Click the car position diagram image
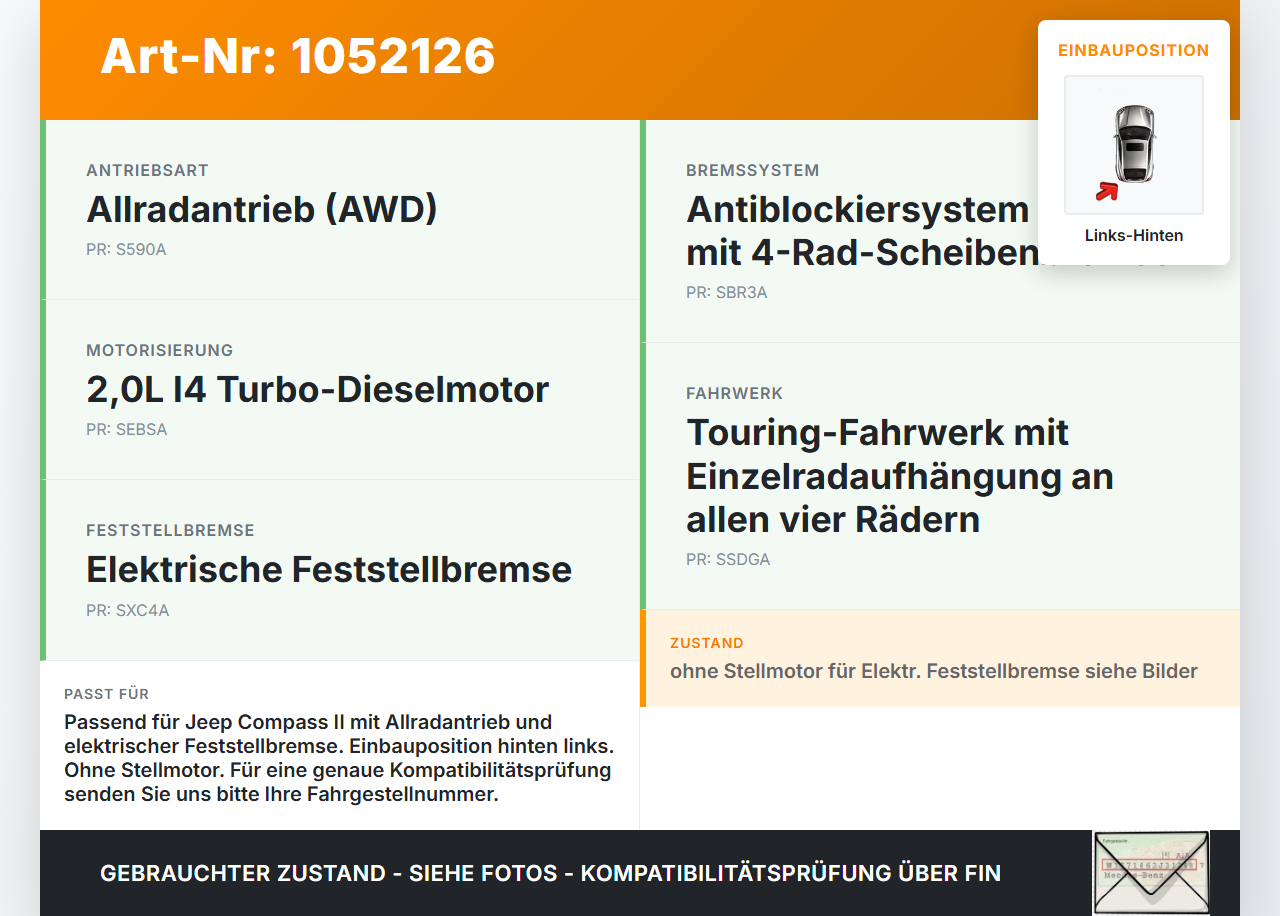Image resolution: width=1280 pixels, height=916 pixels. click(1134, 145)
